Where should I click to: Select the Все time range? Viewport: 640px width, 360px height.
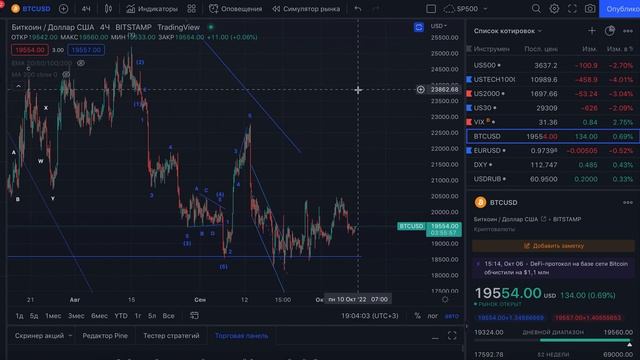[x=168, y=316]
